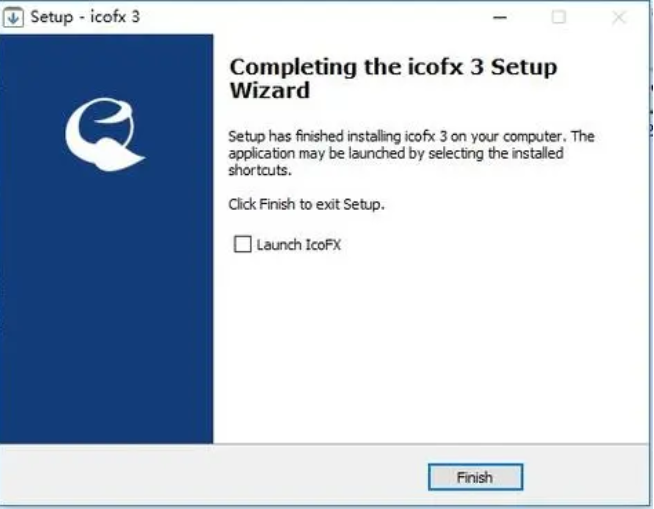Viewport: 654px width, 509px height.
Task: Click the Finish button
Action: click(475, 477)
